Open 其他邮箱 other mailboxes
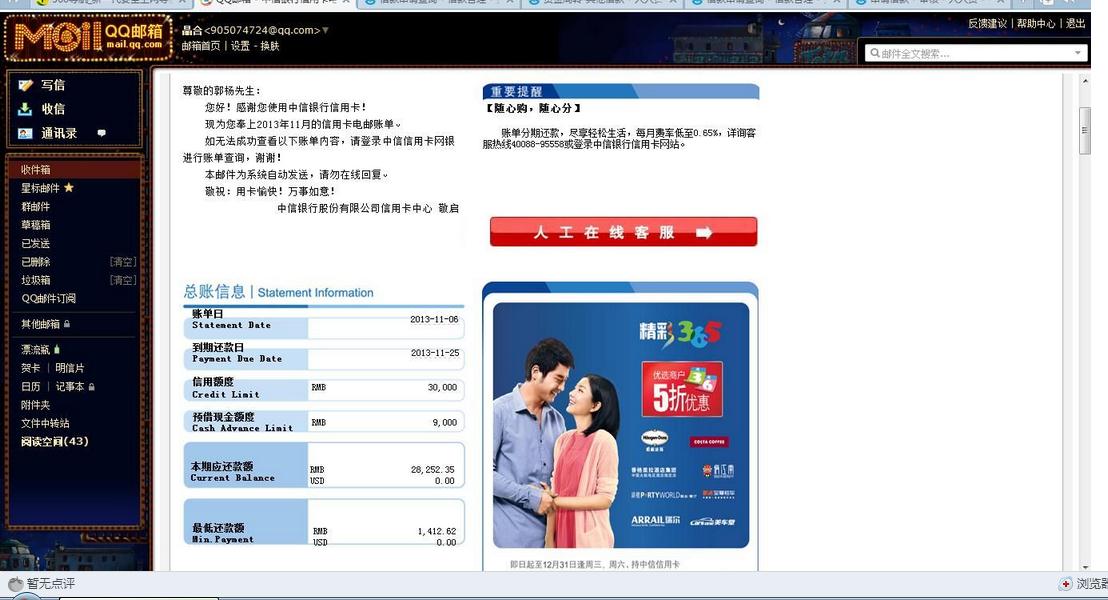The height and width of the screenshot is (600, 1108). [x=40, y=324]
